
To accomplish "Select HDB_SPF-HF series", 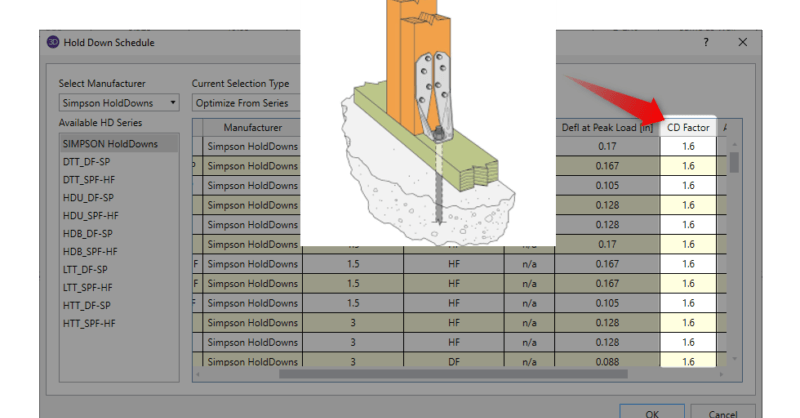I will tap(90, 252).
